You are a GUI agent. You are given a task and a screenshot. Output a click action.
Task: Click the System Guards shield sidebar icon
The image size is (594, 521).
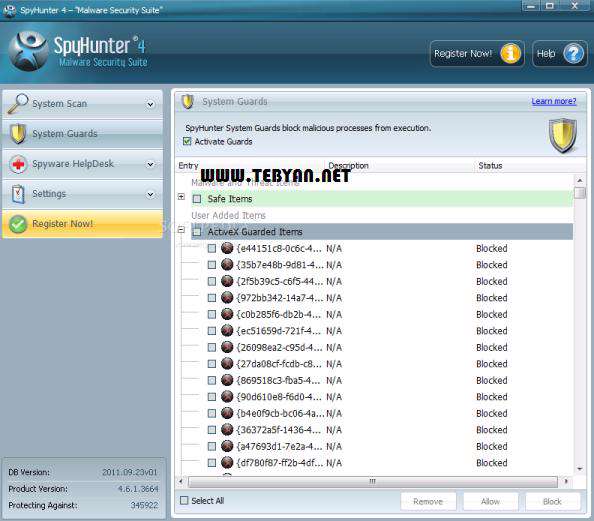(x=18, y=133)
